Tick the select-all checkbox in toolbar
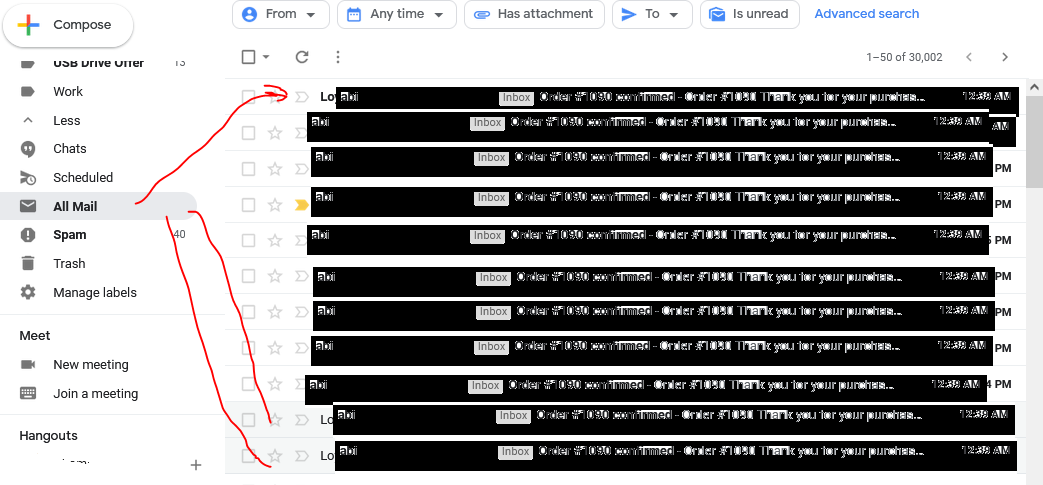The width and height of the screenshot is (1043, 485). (248, 57)
